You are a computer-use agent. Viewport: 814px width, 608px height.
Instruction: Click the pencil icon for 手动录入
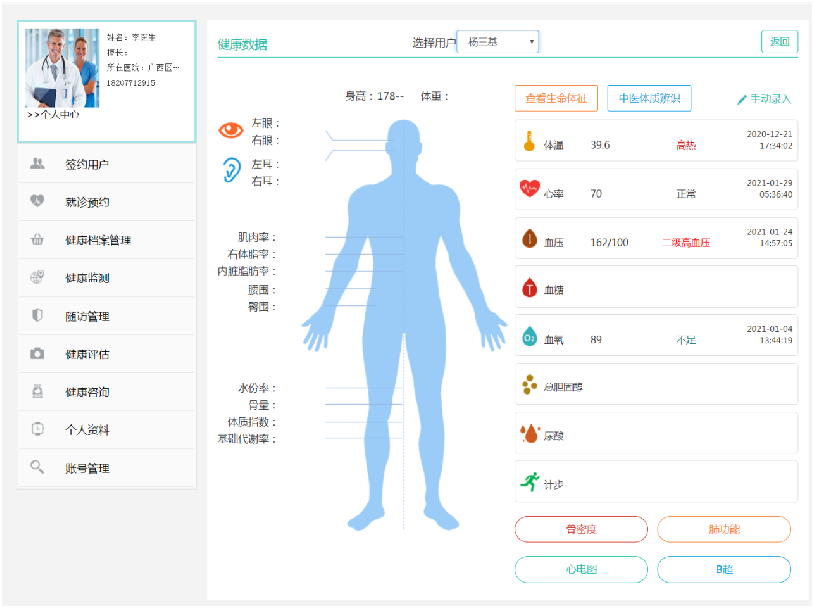click(741, 100)
